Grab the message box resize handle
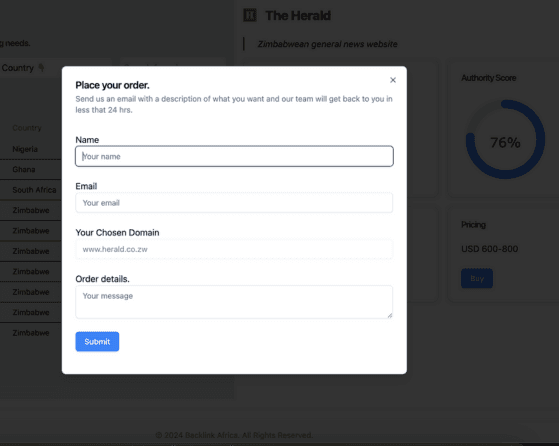This screenshot has width=559, height=446. tap(390, 315)
